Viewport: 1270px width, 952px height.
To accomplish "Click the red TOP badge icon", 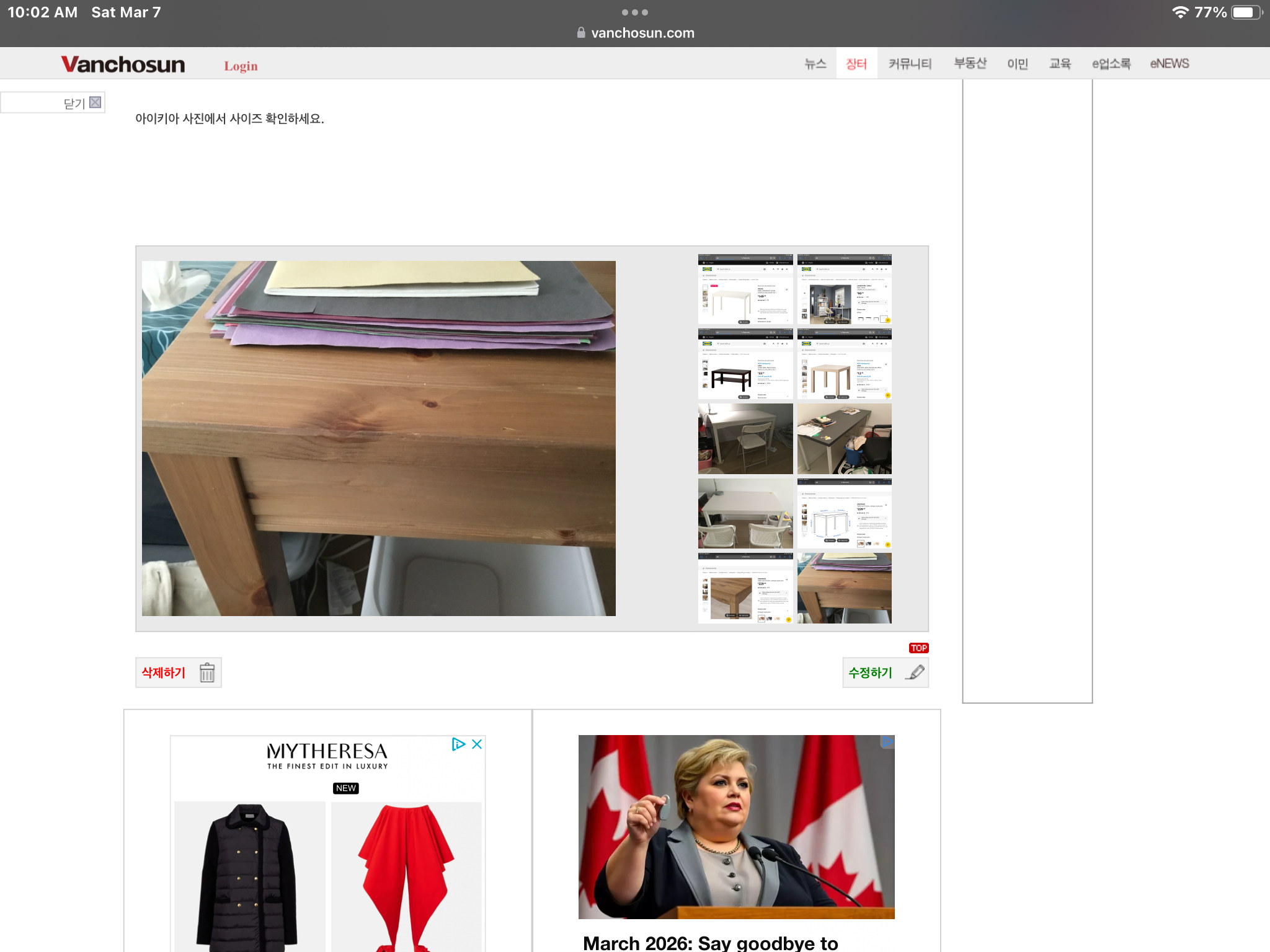I will pos(918,648).
